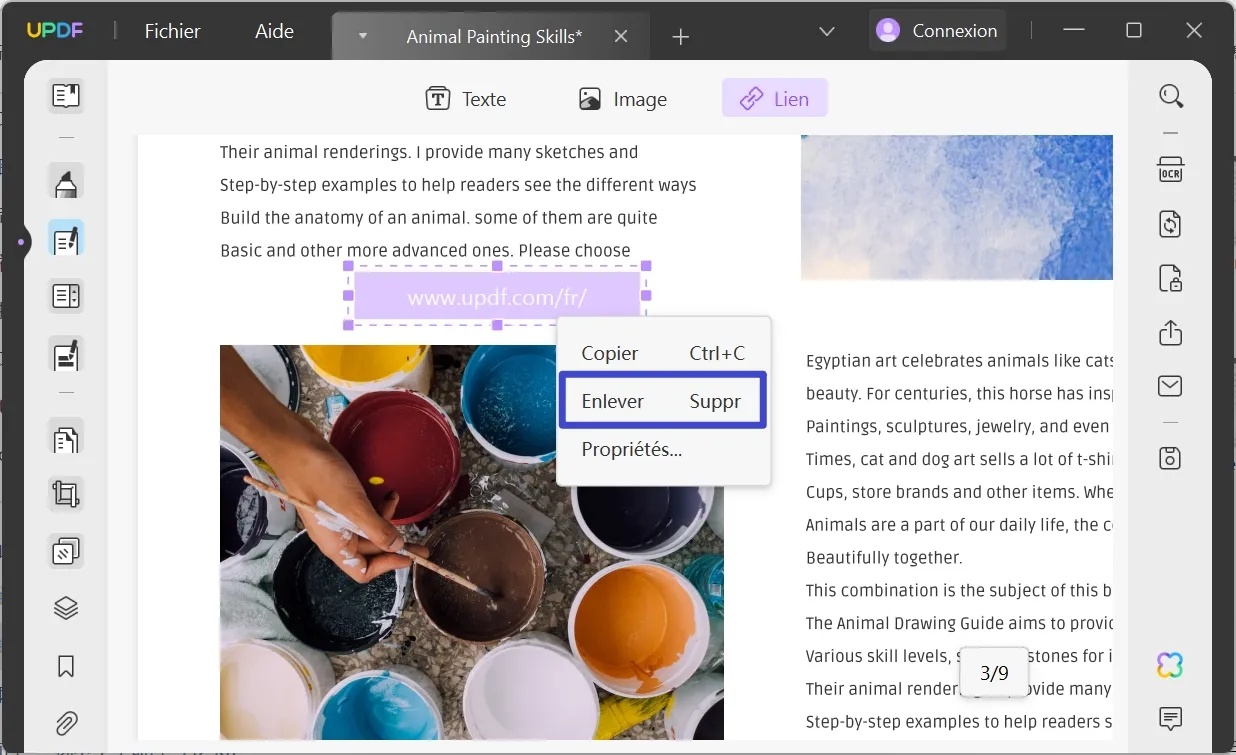The height and width of the screenshot is (755, 1236).
Task: Close the Animal Painting Skills tab
Action: [621, 36]
